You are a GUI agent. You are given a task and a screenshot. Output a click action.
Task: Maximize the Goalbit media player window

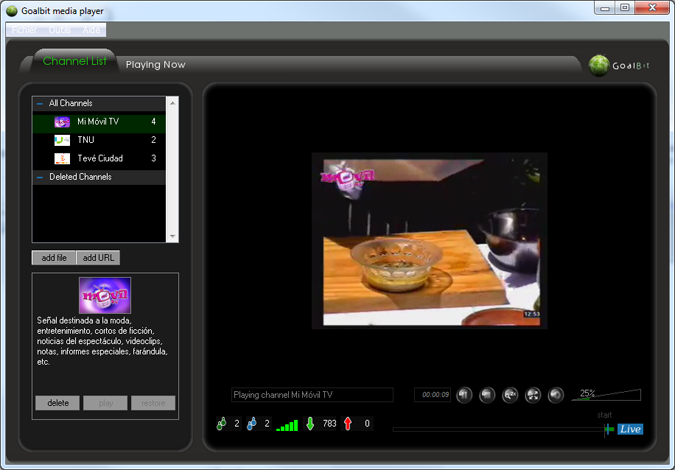coord(625,7)
